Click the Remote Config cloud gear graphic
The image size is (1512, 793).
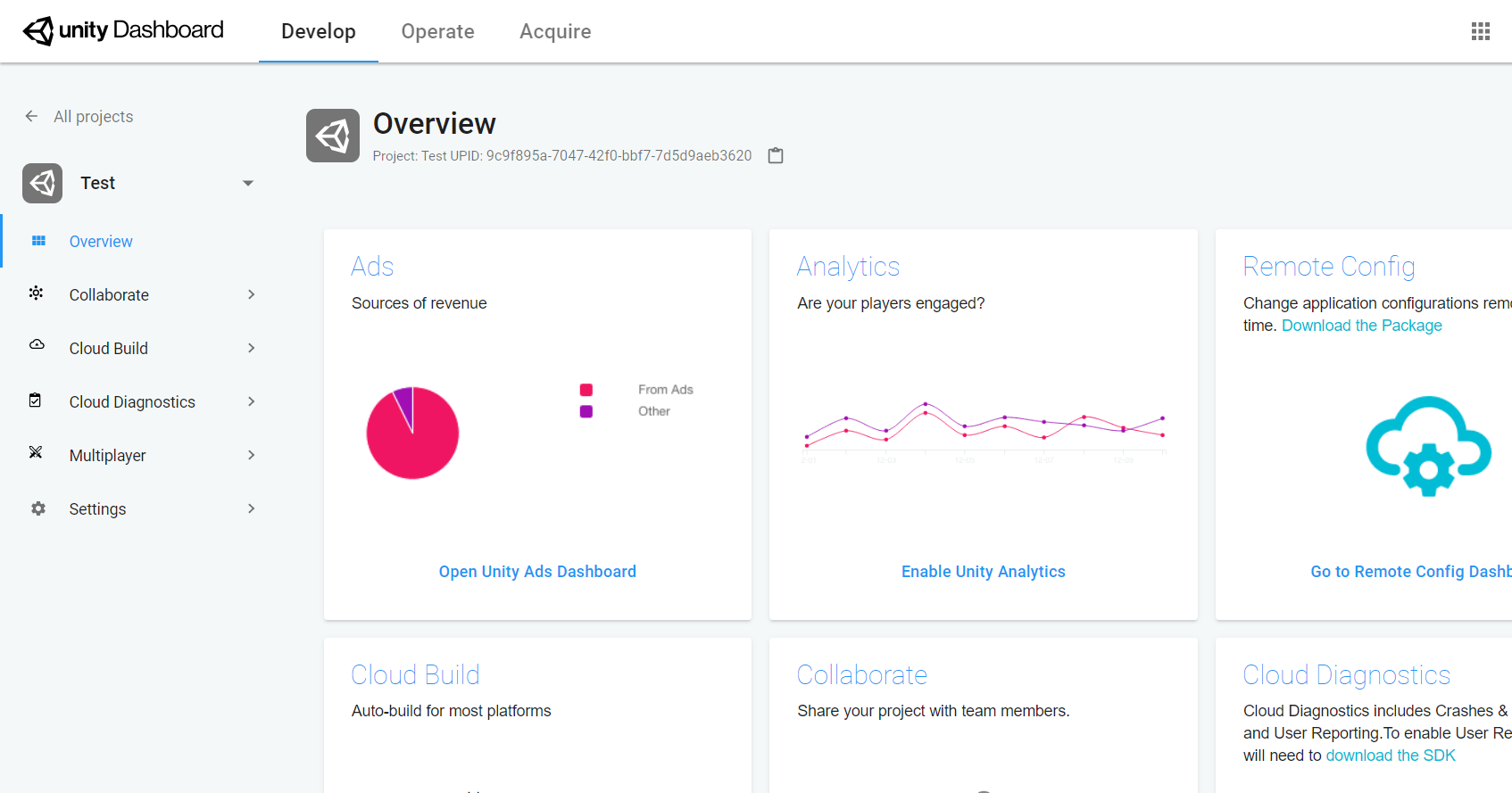[1428, 446]
